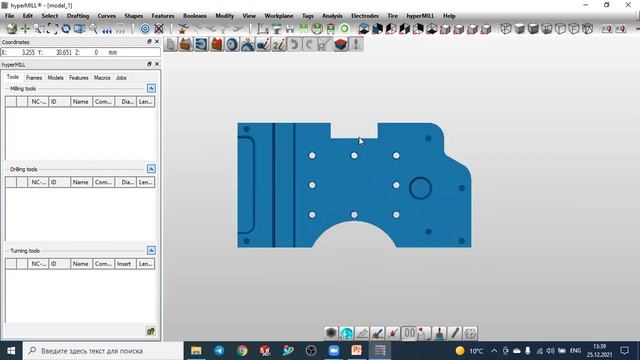Click the red stock block hyperMILL icon
The width and height of the screenshot is (640, 360).
[217, 44]
